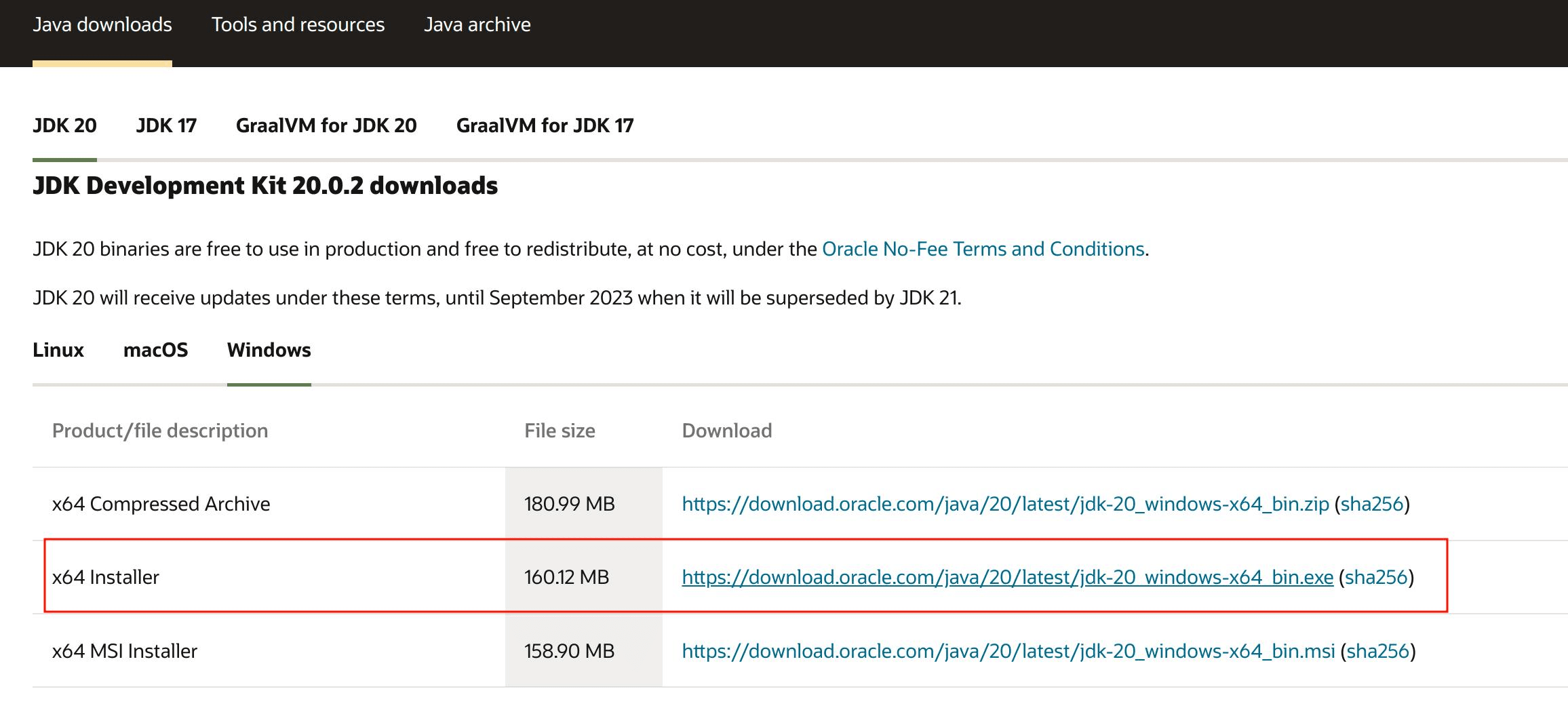The height and width of the screenshot is (708, 1568).
Task: Open sha256 for the exe installer
Action: 1377,577
